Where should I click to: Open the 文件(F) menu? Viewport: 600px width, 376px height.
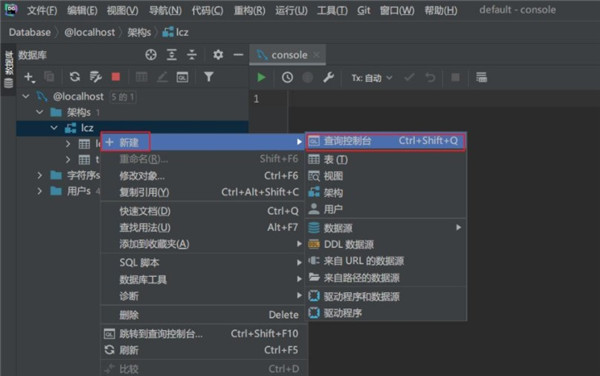pos(42,10)
